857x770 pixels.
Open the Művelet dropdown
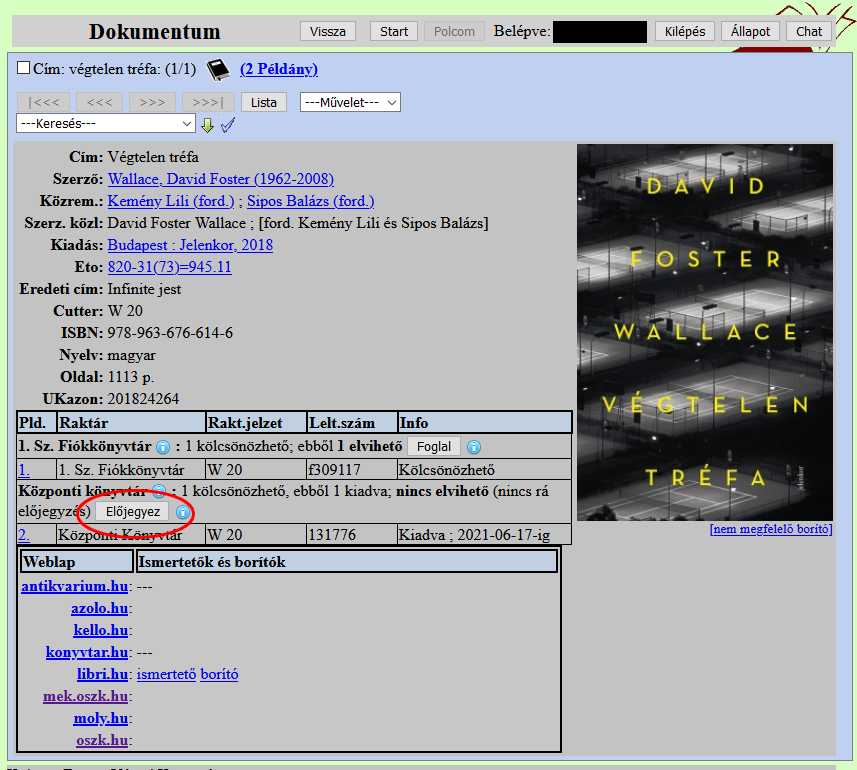click(350, 102)
